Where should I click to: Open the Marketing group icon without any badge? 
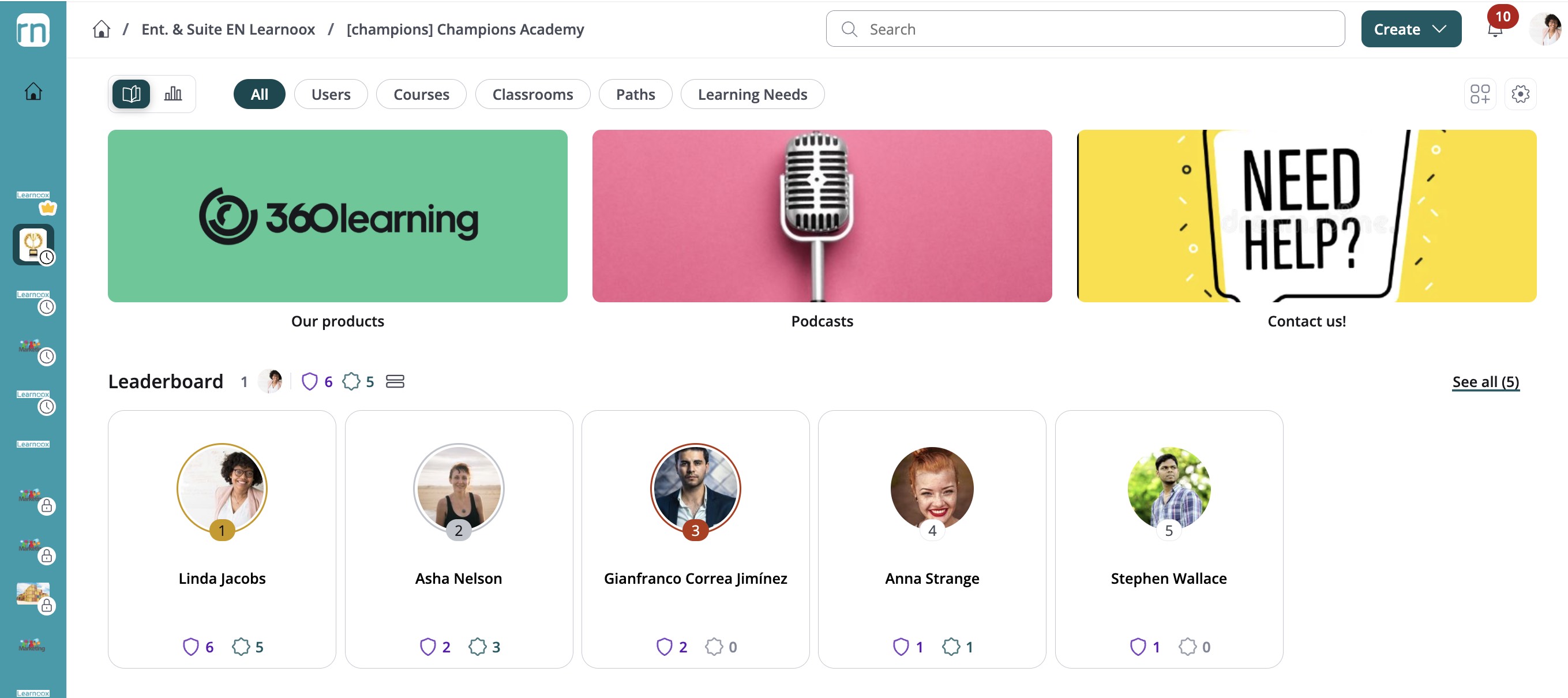coord(32,645)
